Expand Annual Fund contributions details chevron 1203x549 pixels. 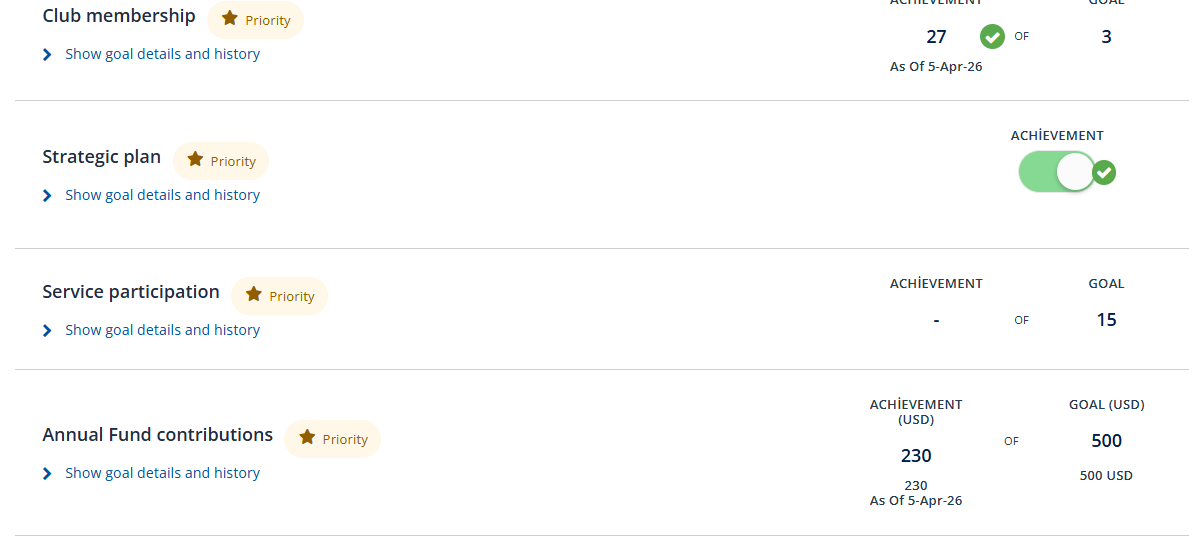click(x=47, y=474)
